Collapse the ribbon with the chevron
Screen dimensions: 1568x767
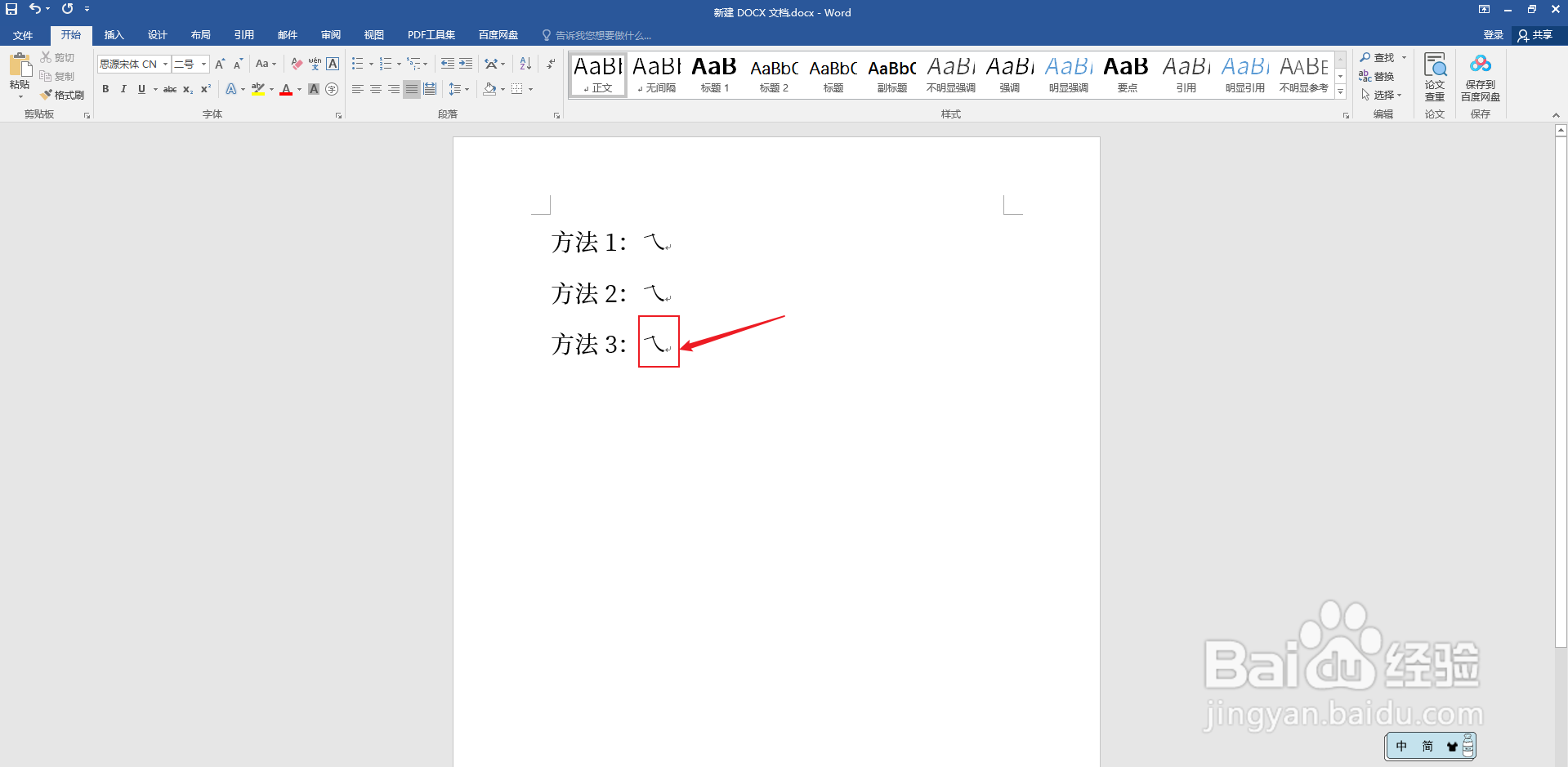click(1556, 115)
